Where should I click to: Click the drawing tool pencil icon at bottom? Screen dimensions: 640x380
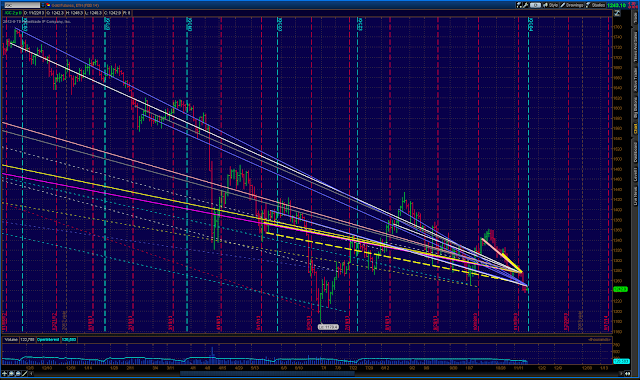coord(24,373)
